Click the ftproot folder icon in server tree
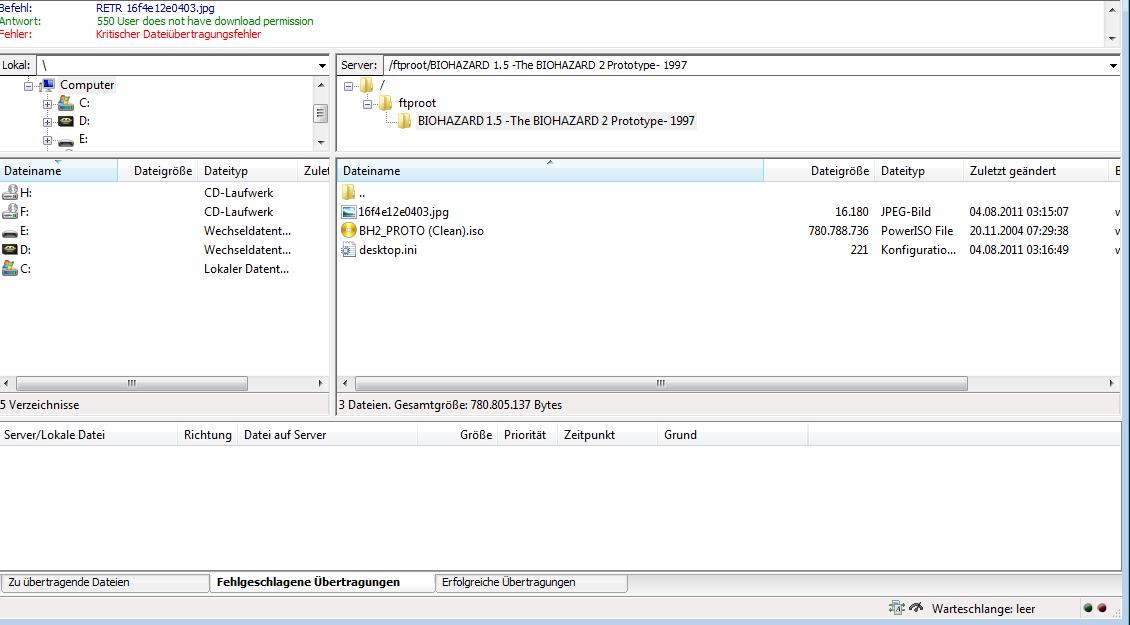Image resolution: width=1130 pixels, height=625 pixels. click(x=385, y=103)
